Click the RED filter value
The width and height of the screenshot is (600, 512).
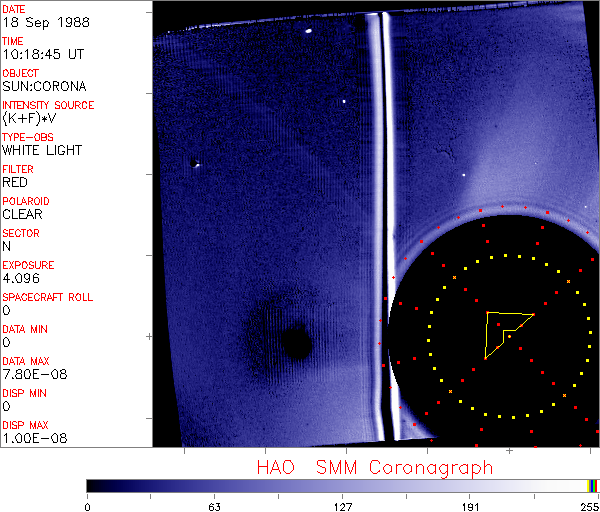(x=15, y=182)
